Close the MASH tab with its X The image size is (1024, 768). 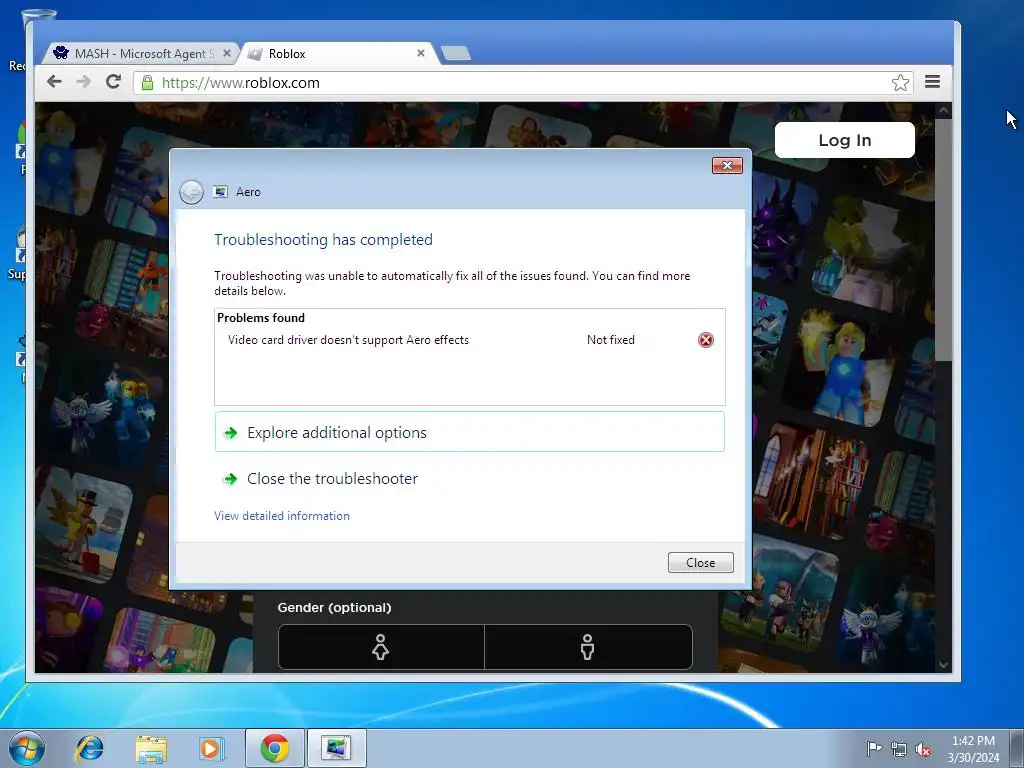coord(227,54)
